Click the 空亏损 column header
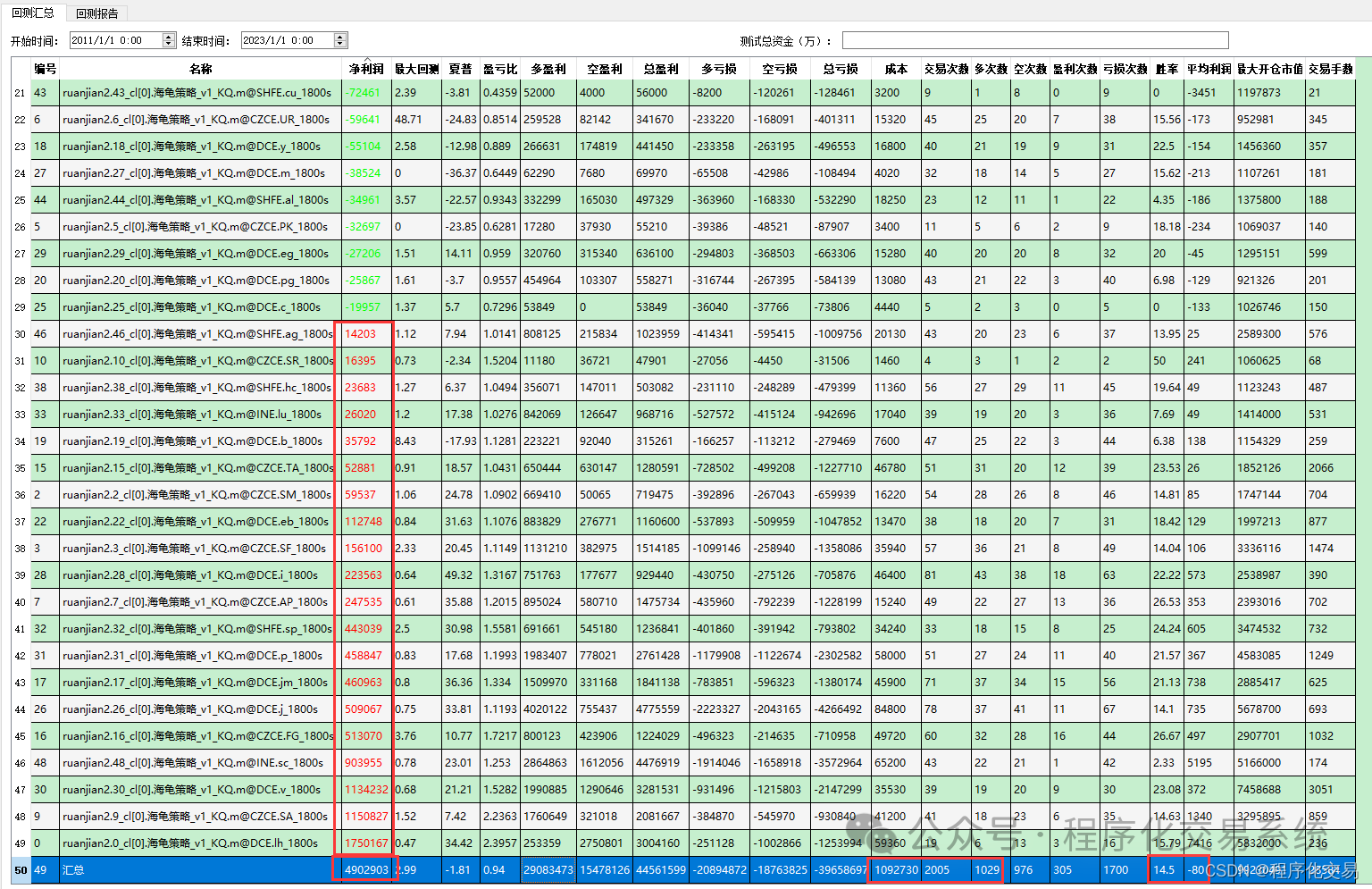The image size is (1372, 889). 780,69
